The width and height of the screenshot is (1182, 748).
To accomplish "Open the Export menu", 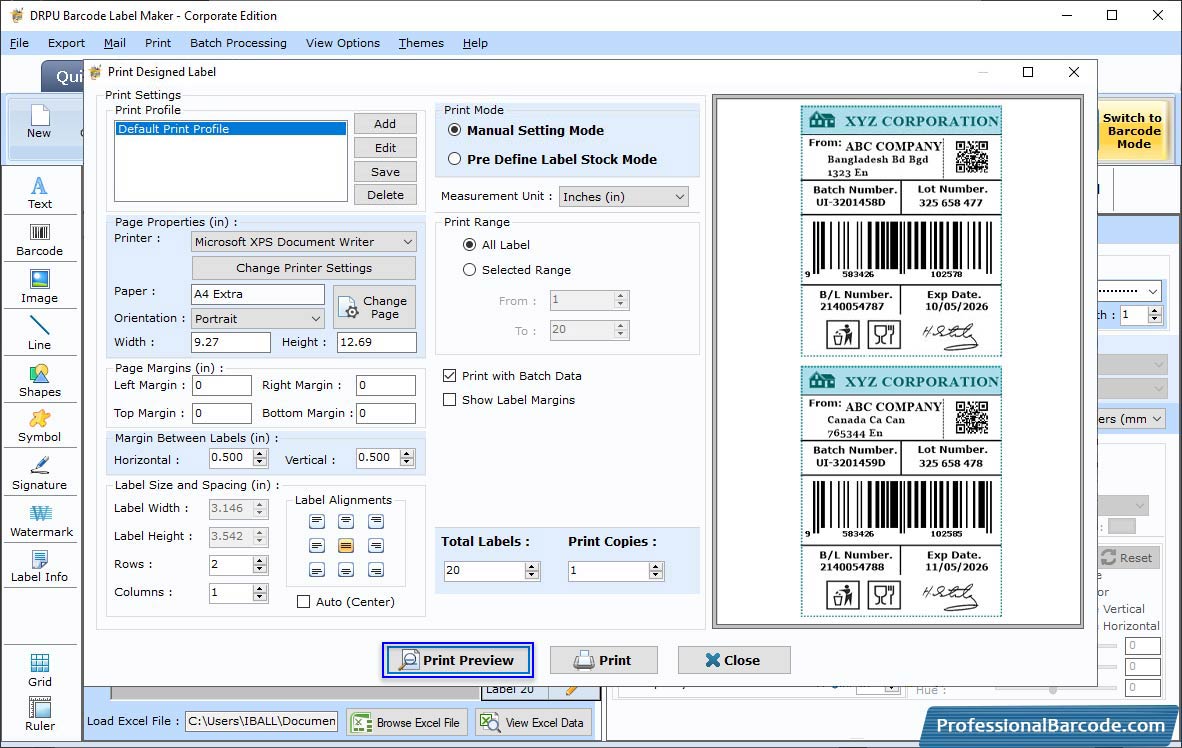I will tap(66, 43).
